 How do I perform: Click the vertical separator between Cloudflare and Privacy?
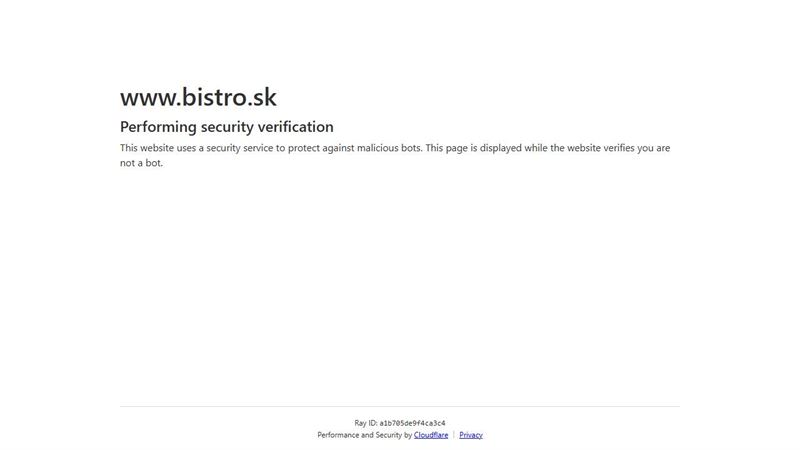coord(454,435)
